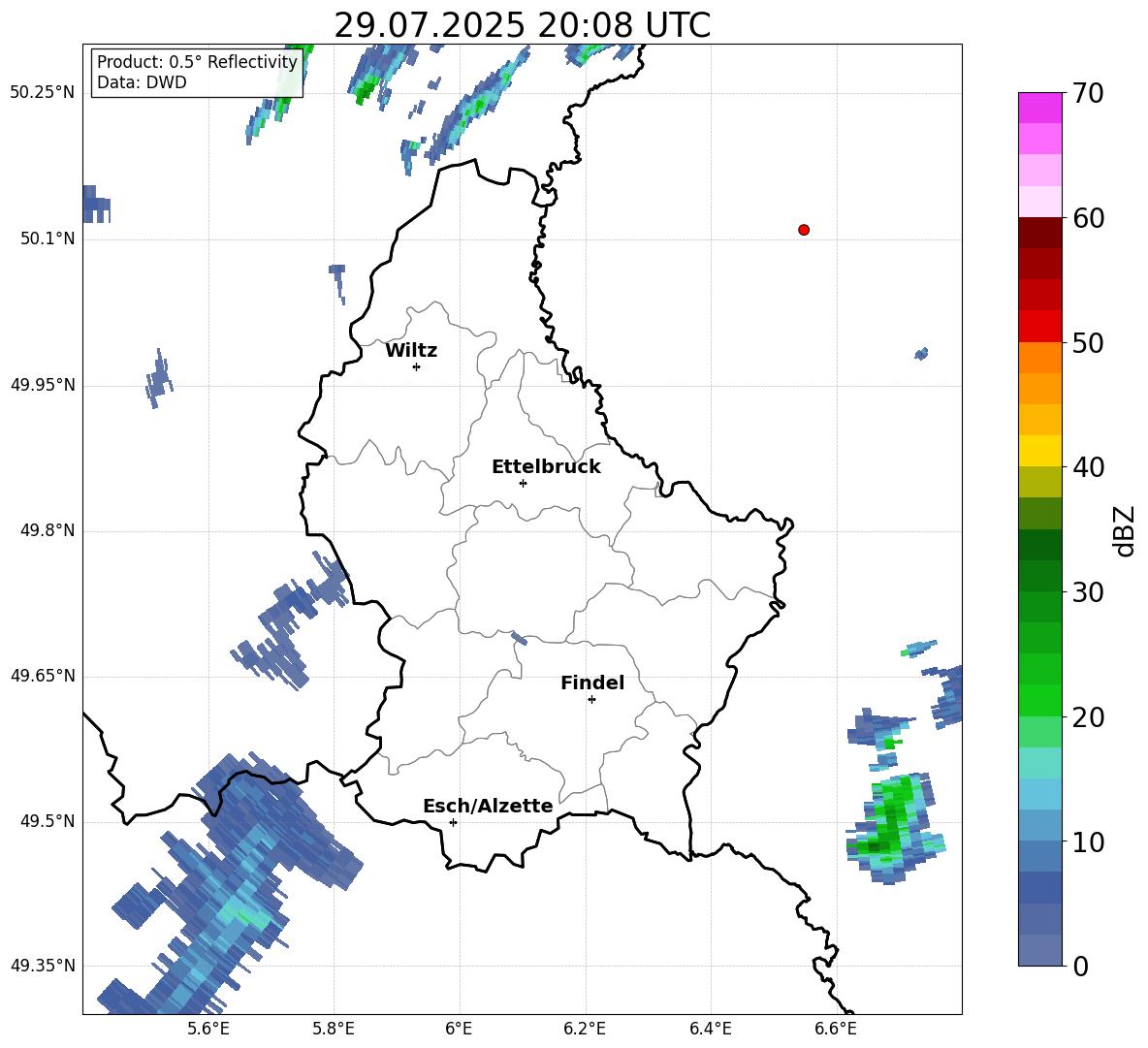Click the dBZ colorbar label
This screenshot has height=1048, width=1148.
click(1126, 530)
